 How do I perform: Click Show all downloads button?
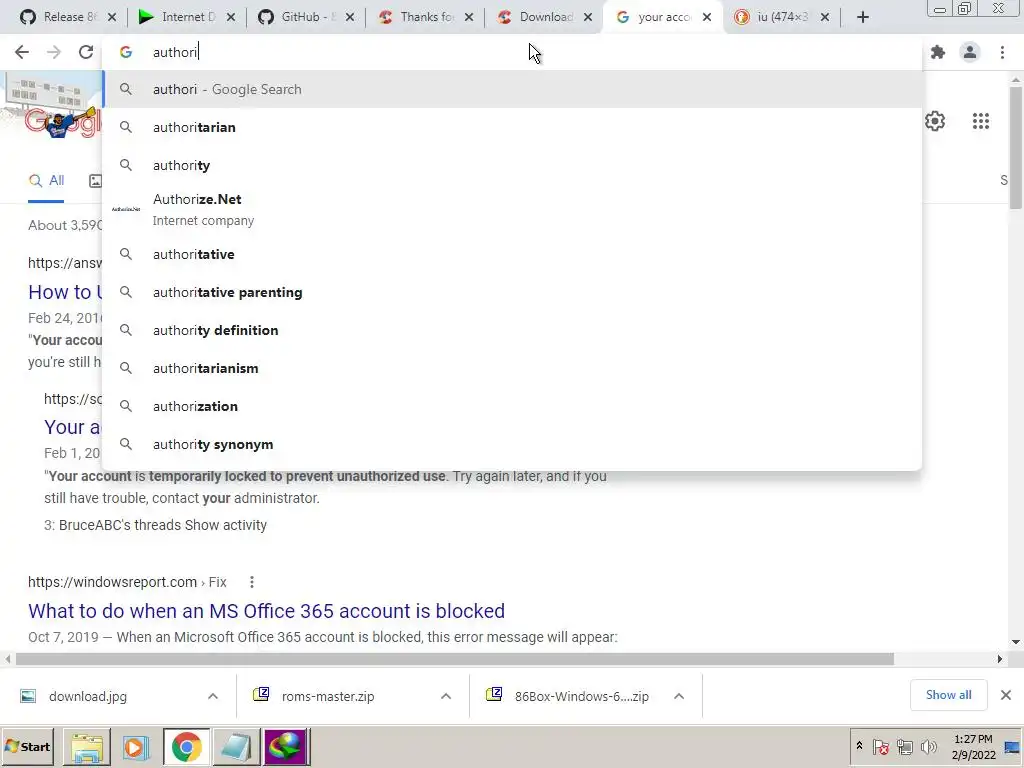948,695
